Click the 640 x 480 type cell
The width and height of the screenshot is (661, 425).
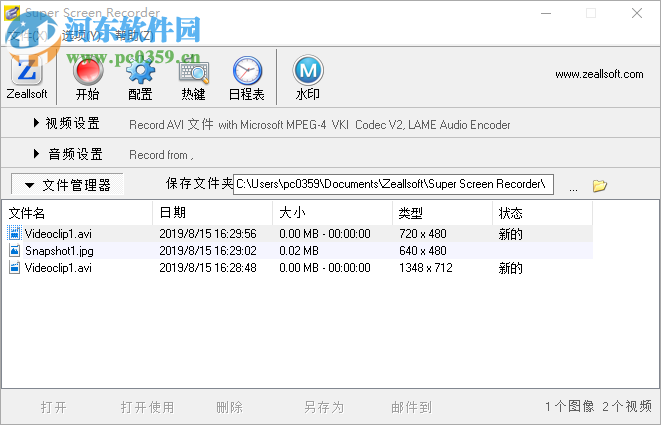423,251
